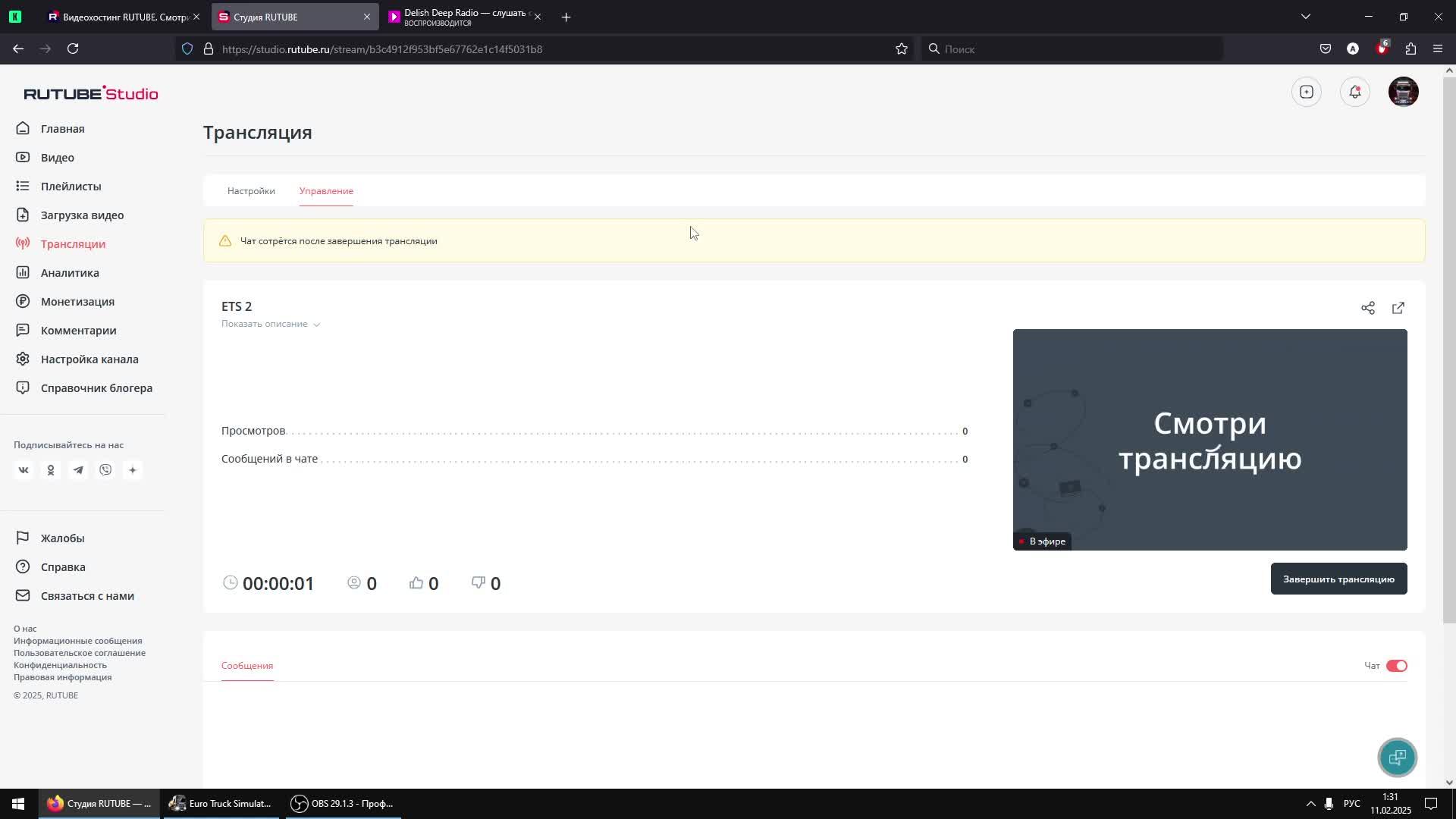Click the page vertical scrollbar
1456x819 pixels.
point(1449,349)
